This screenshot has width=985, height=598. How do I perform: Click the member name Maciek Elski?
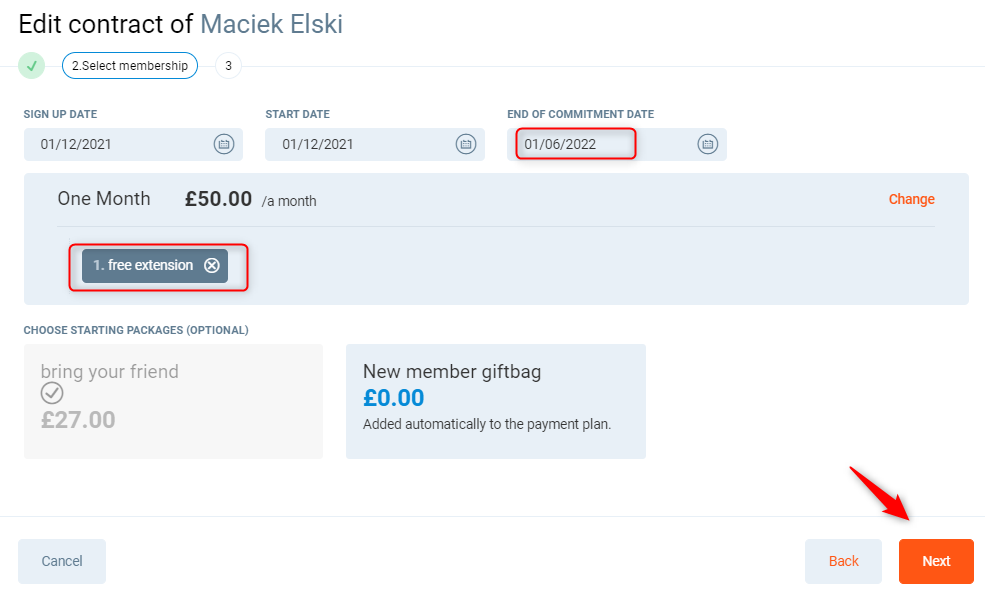pyautogui.click(x=271, y=24)
